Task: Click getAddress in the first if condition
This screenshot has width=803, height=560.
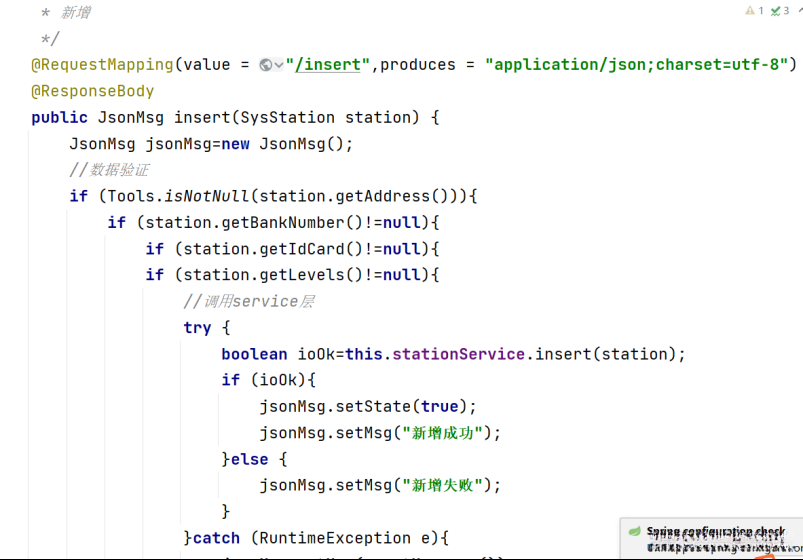Action: click(x=383, y=196)
